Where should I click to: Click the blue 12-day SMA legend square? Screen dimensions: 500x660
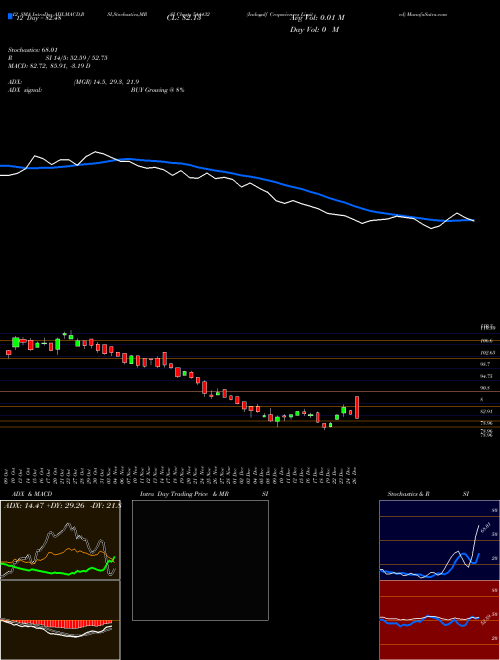[x=10, y=16]
